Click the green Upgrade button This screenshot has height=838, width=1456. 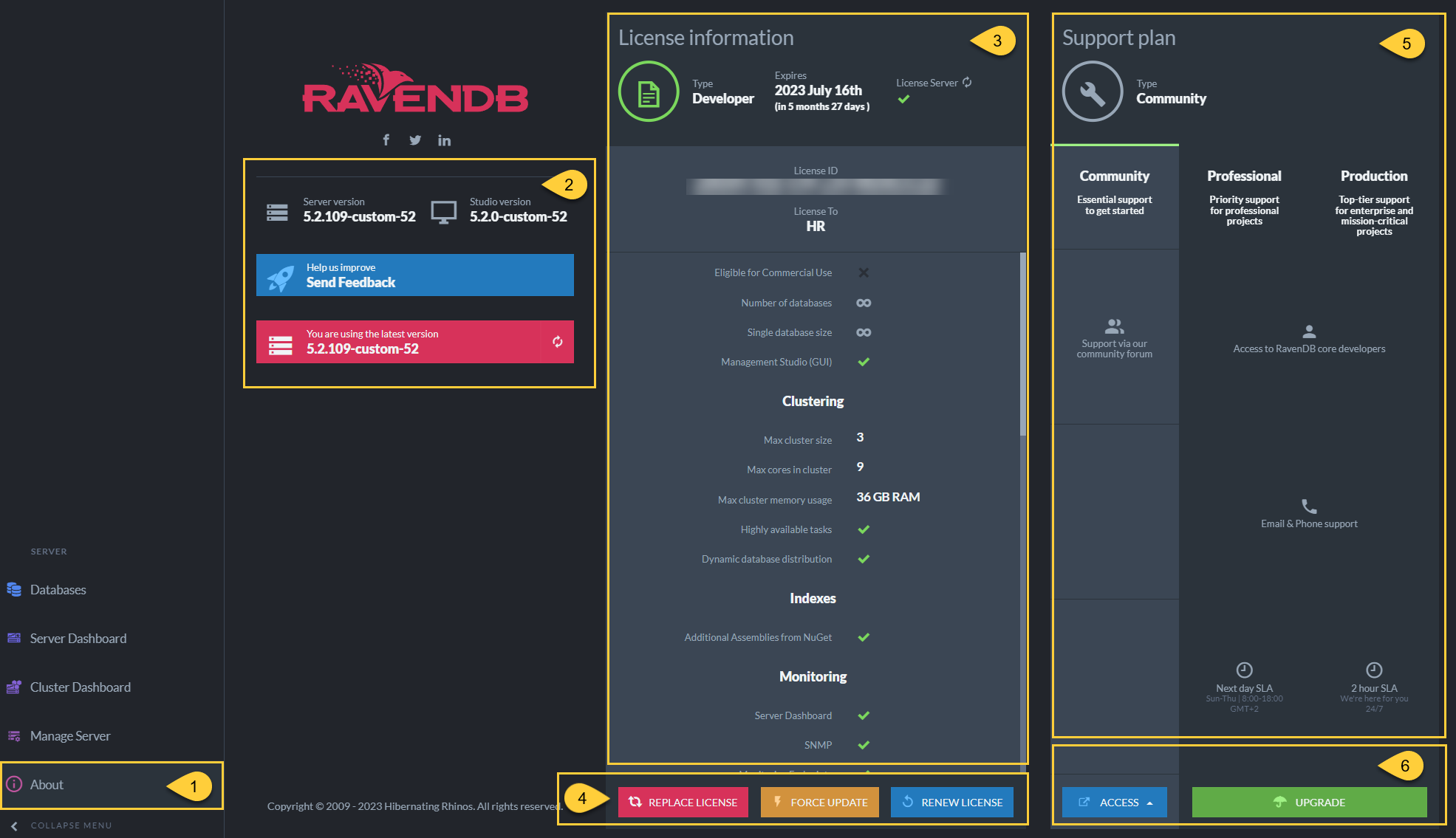click(x=1309, y=802)
